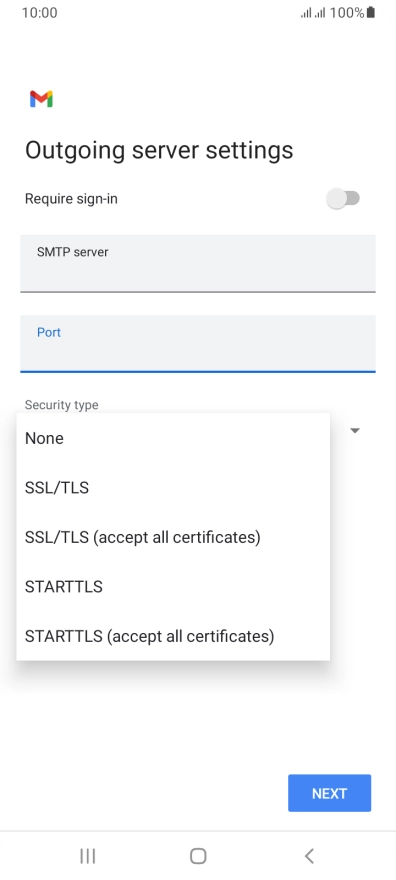Tap the home navigation icon
396x880 pixels.
tap(198, 856)
